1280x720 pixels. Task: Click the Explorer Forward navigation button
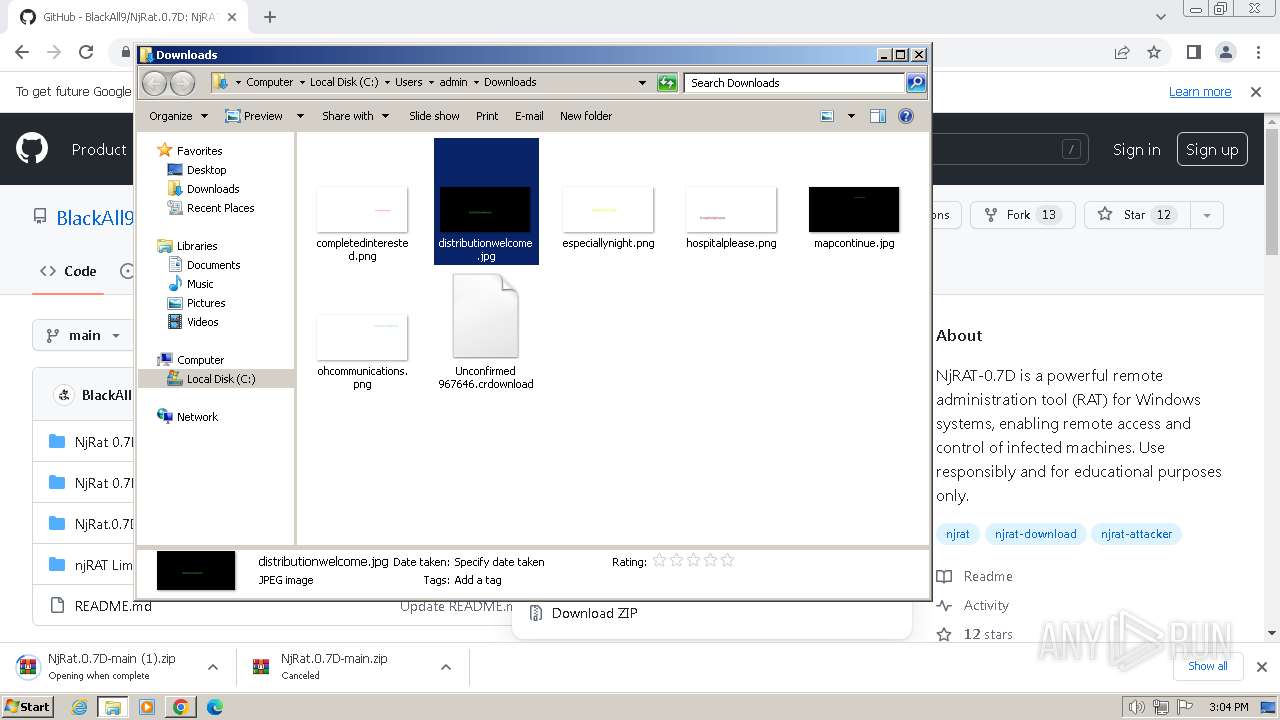tap(182, 83)
